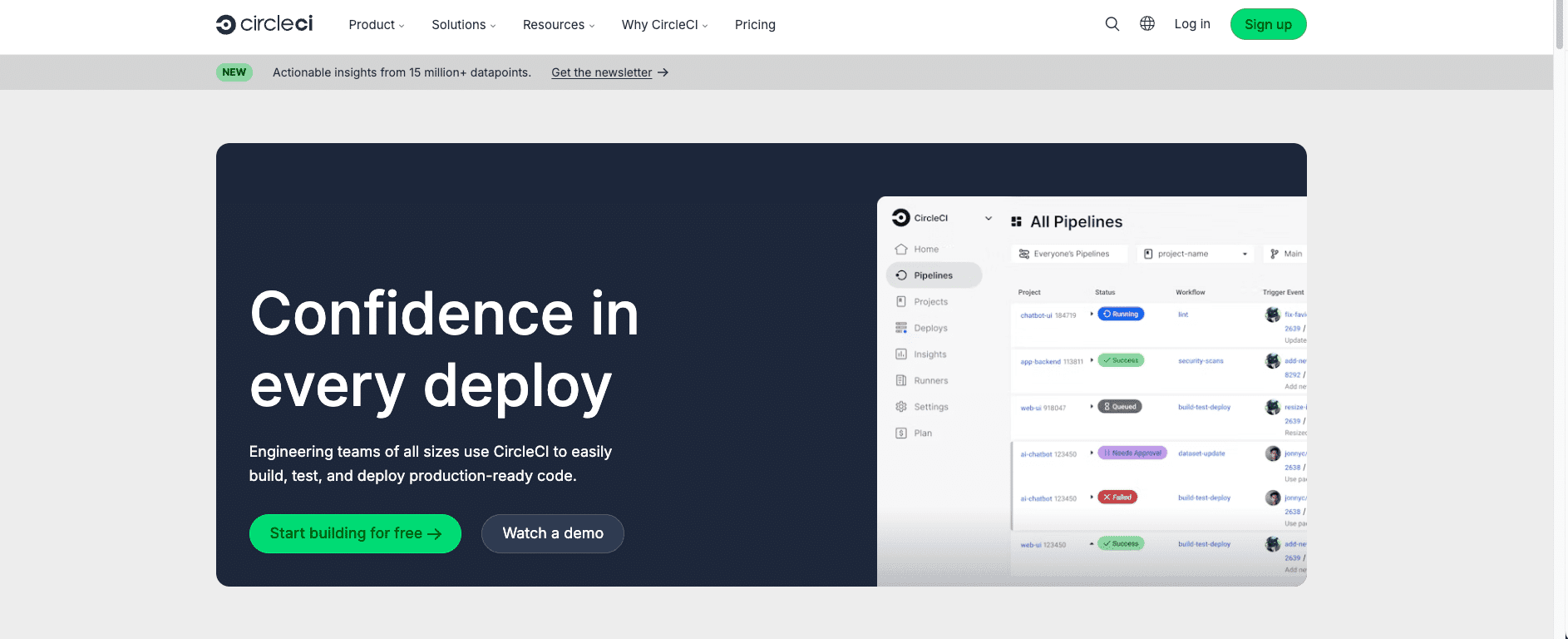Click the web-ui 918047 project text
The width and height of the screenshot is (1568, 639).
point(1043,409)
